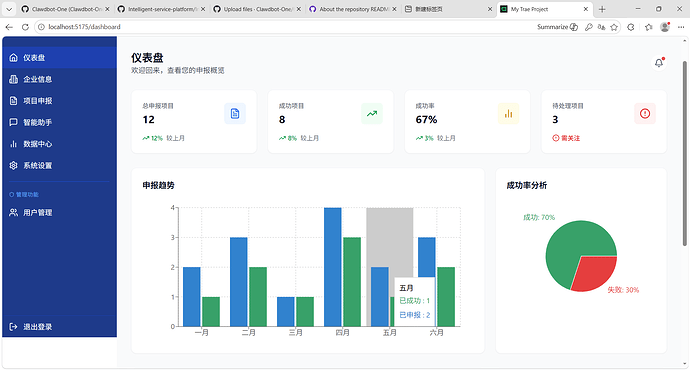Image resolution: width=690 pixels, height=370 pixels.
Task: Click the localhost:5175/dashboard address bar
Action: [282, 27]
